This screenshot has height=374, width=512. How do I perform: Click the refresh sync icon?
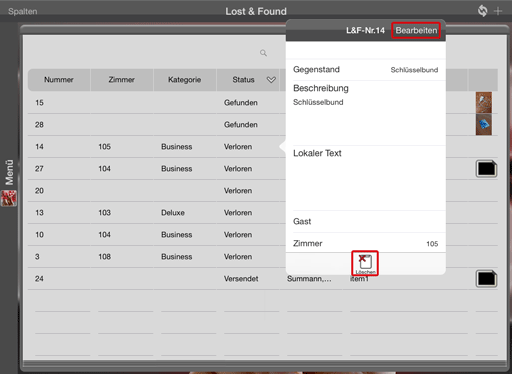pos(482,11)
